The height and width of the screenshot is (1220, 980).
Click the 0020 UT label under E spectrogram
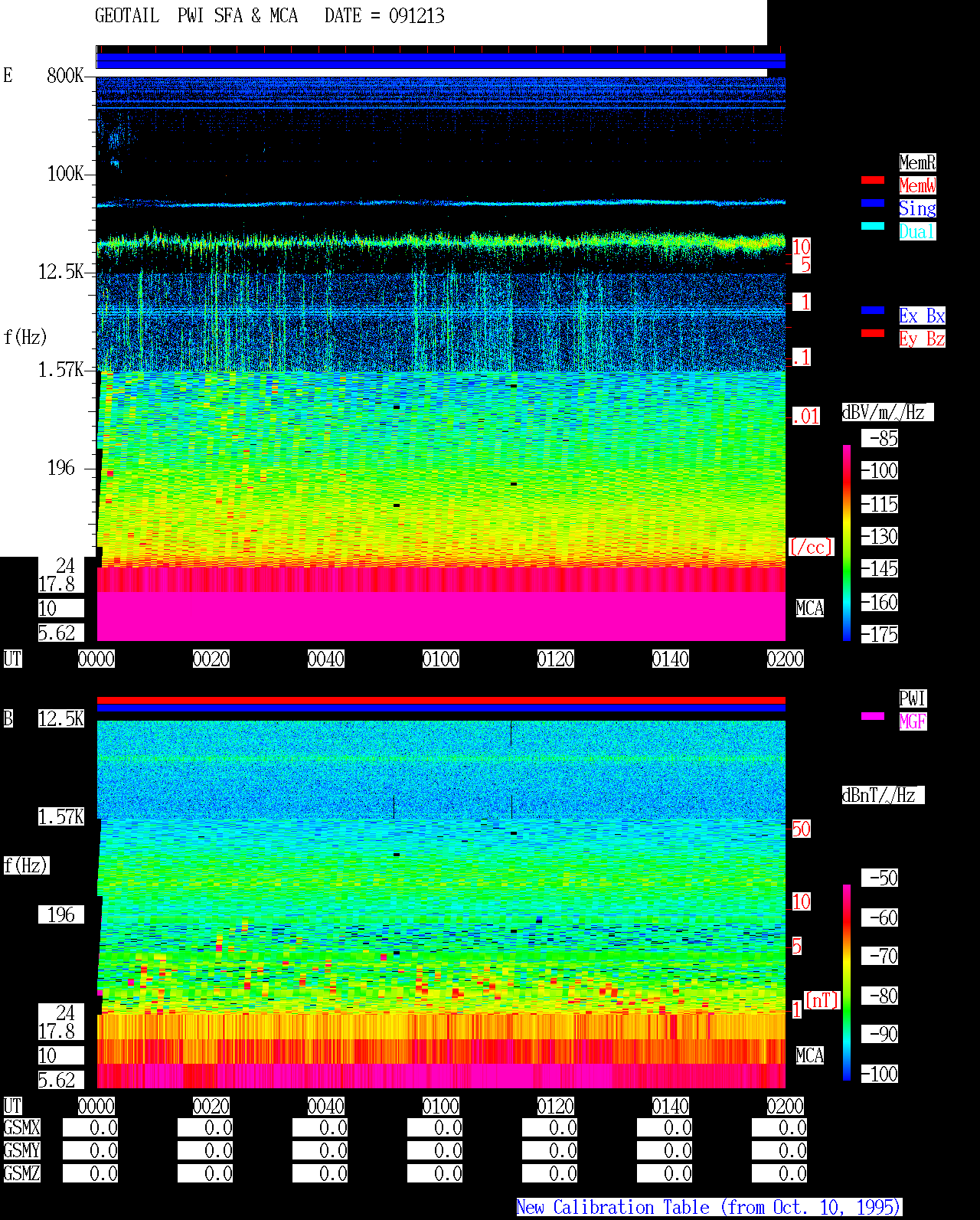pyautogui.click(x=211, y=659)
